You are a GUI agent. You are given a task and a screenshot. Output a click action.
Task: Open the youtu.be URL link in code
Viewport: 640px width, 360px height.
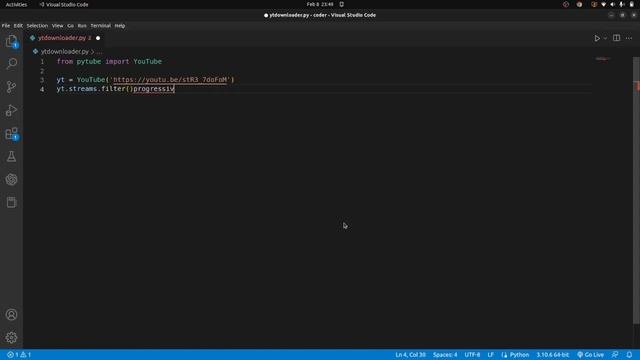coord(170,80)
